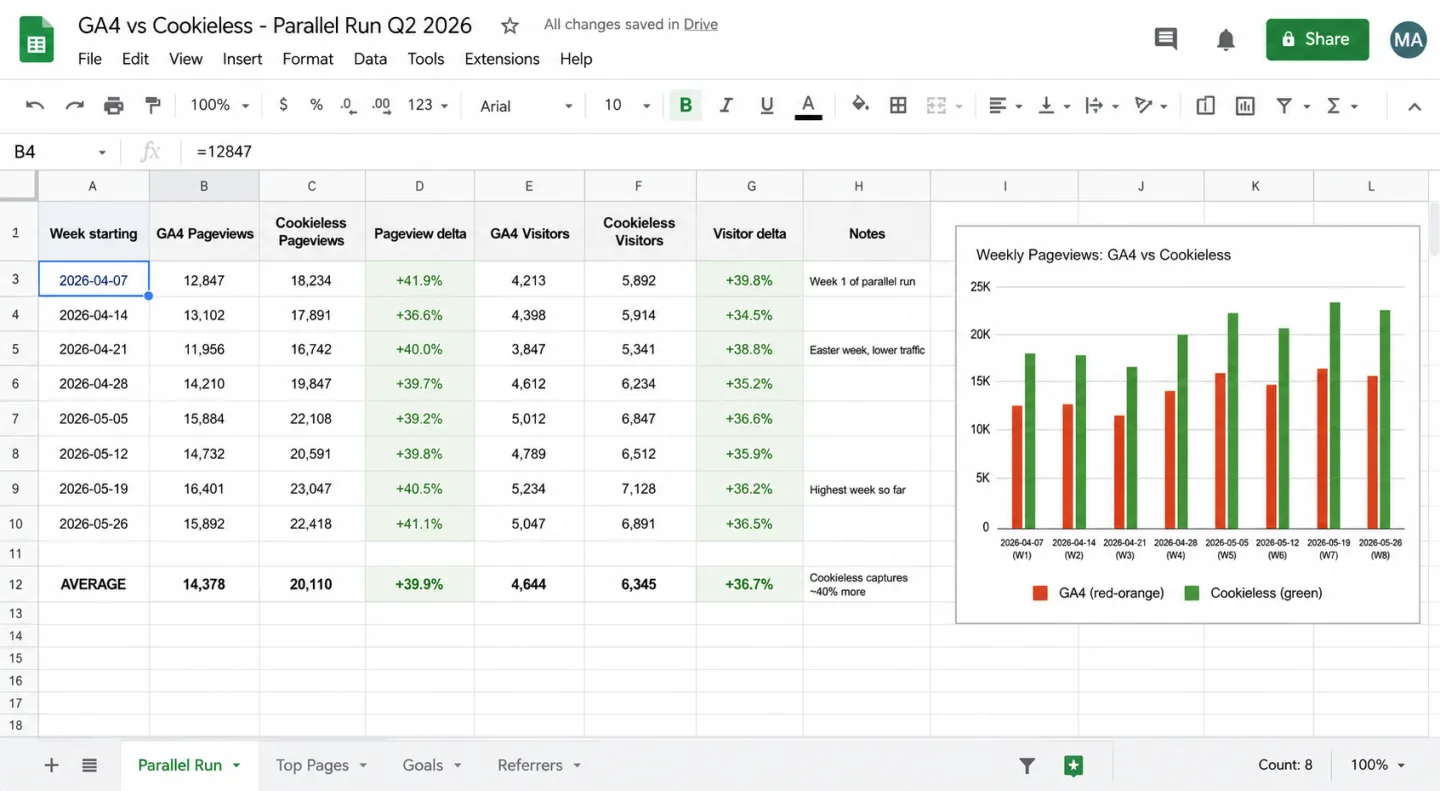
Task: Click the green Explore icon in status bar
Action: coord(1073,765)
